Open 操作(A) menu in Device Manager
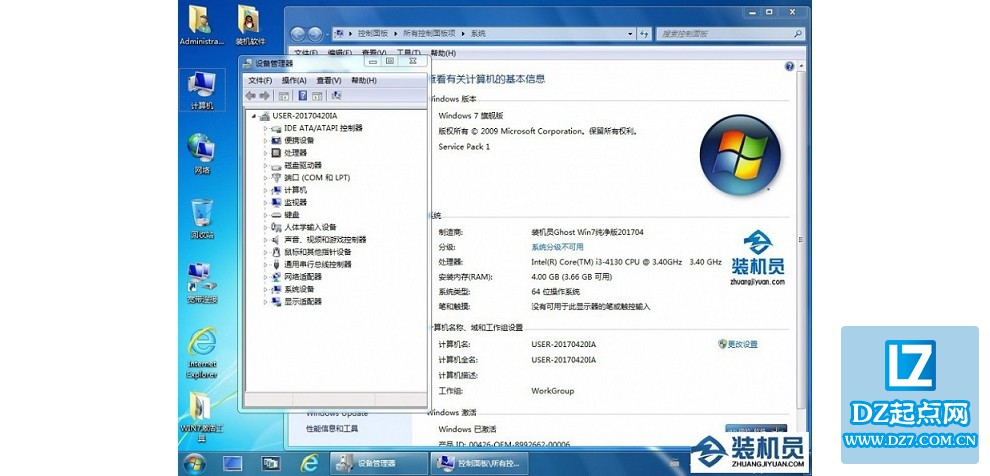This screenshot has width=990, height=476. coord(294,80)
